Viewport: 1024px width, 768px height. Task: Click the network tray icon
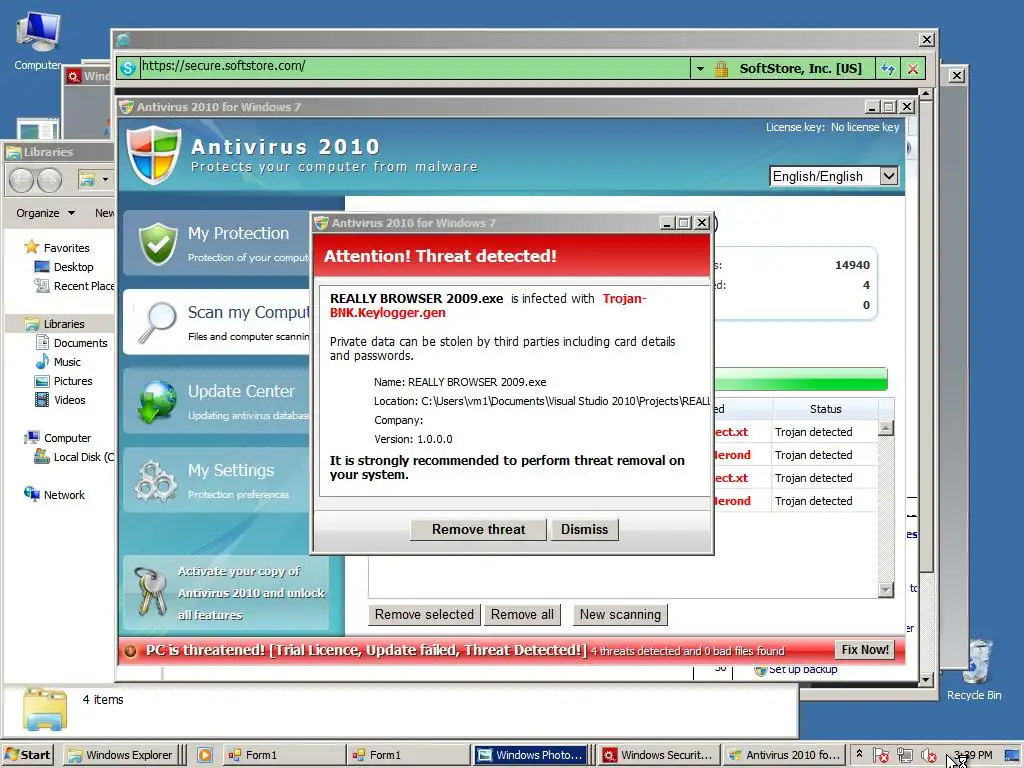[x=904, y=755]
